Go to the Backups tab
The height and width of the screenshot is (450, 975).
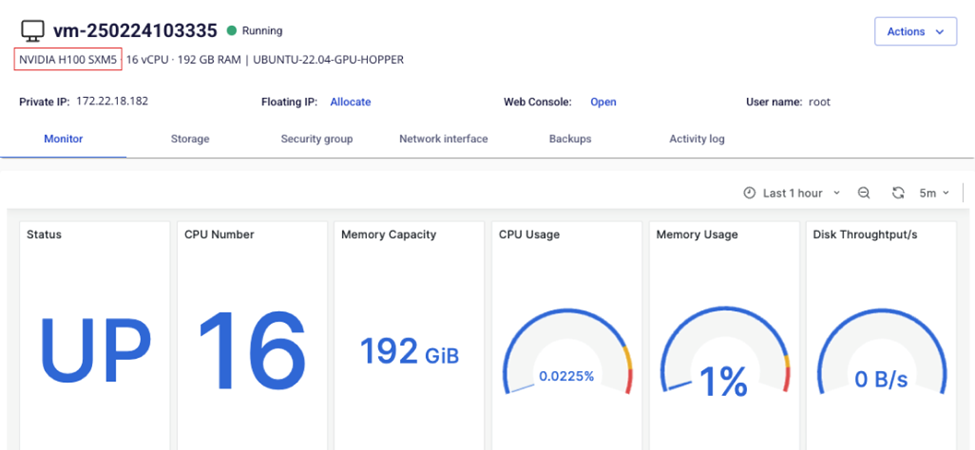[x=570, y=139]
